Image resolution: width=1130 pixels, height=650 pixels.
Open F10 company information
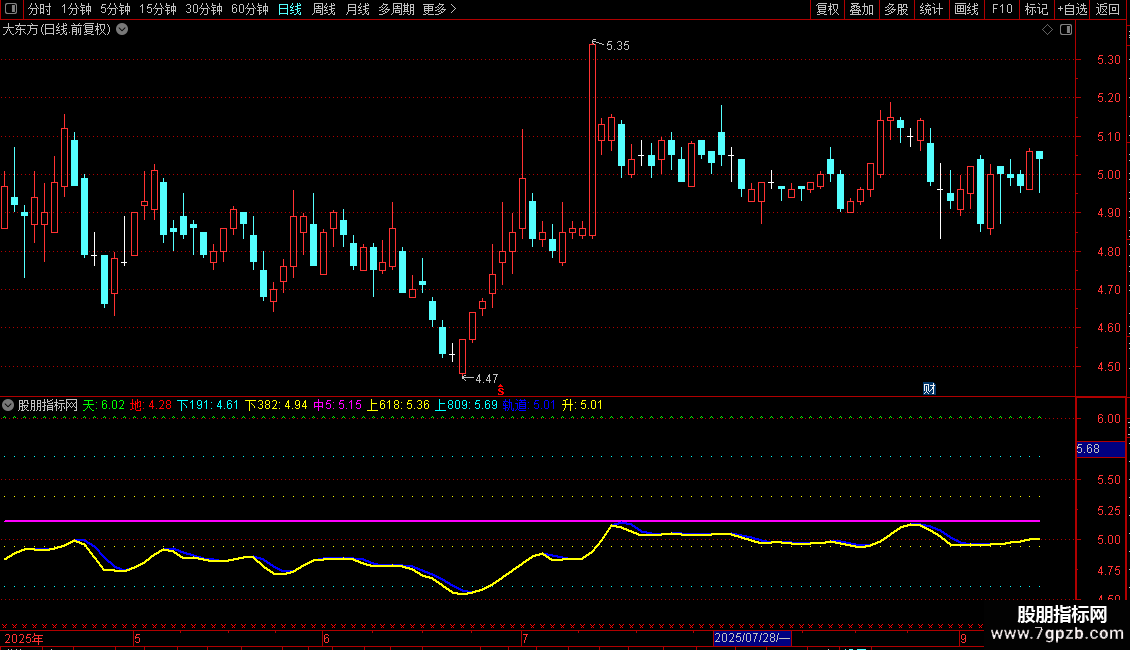click(1002, 9)
